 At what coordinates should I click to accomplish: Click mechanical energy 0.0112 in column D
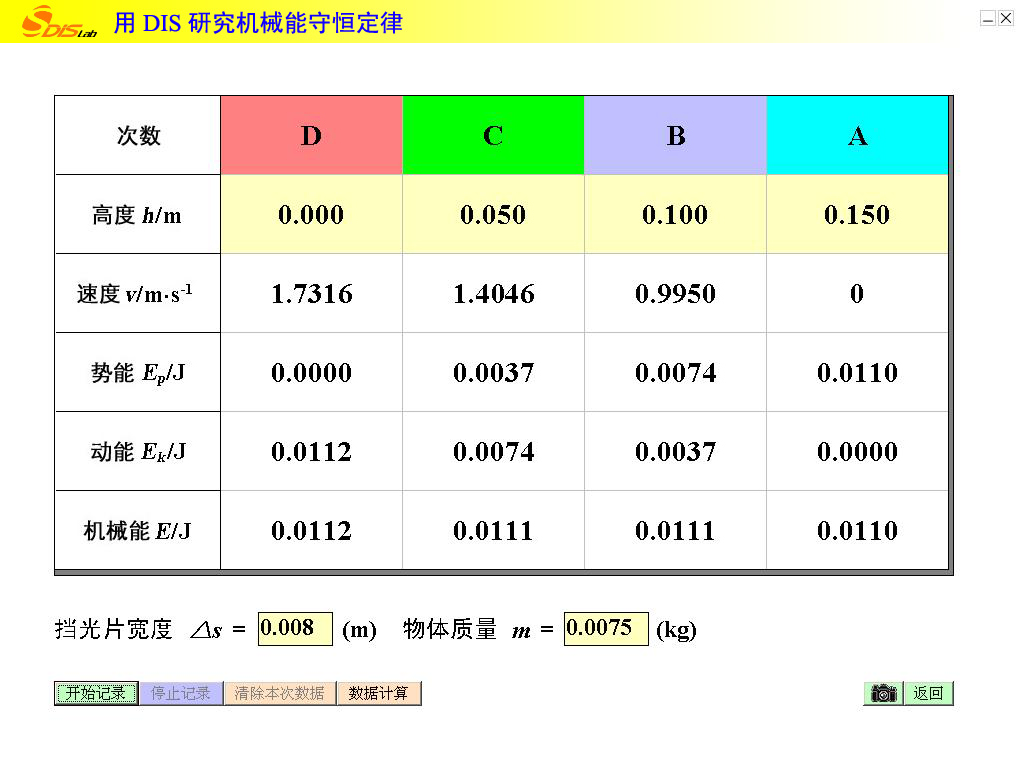point(311,531)
